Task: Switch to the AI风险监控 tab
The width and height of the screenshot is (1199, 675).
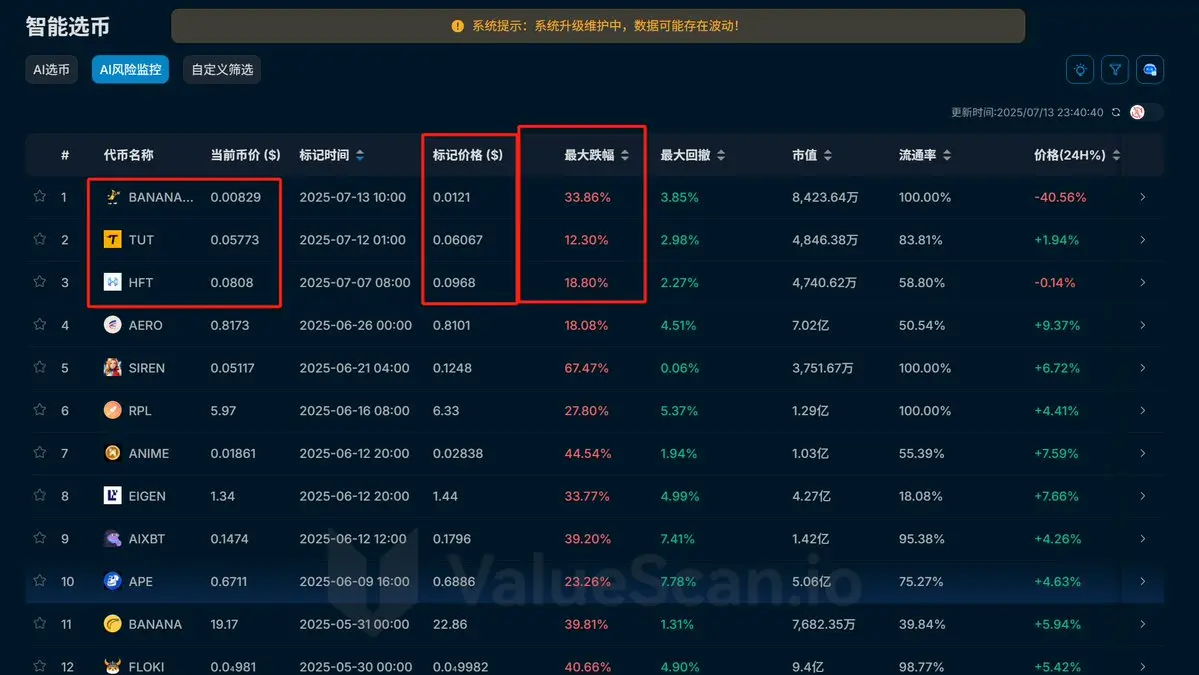Action: [130, 70]
